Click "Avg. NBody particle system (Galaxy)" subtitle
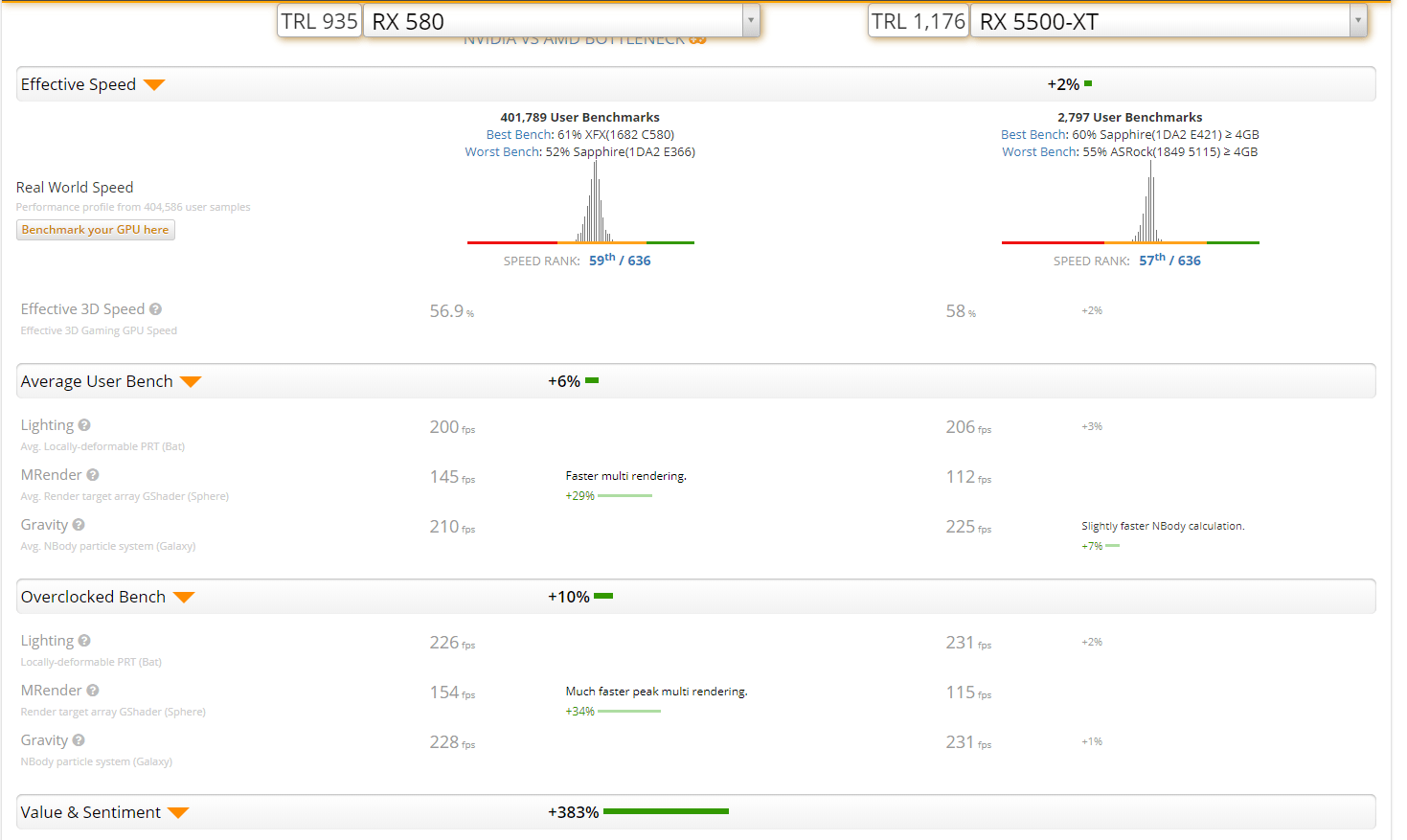 (x=108, y=546)
